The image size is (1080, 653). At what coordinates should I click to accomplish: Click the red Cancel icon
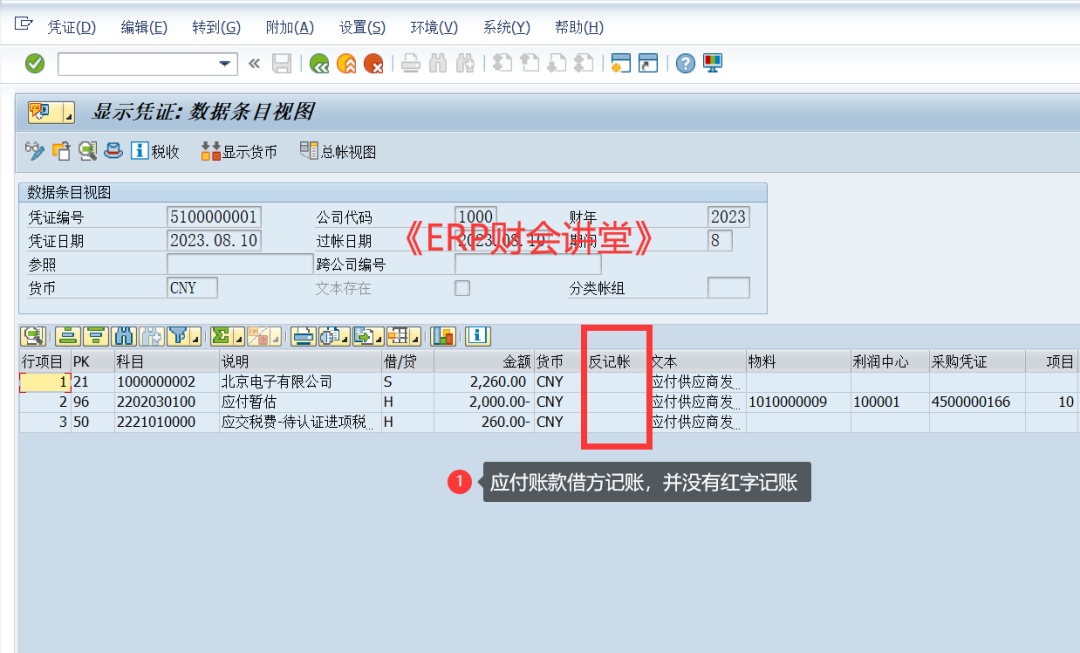pos(374,64)
